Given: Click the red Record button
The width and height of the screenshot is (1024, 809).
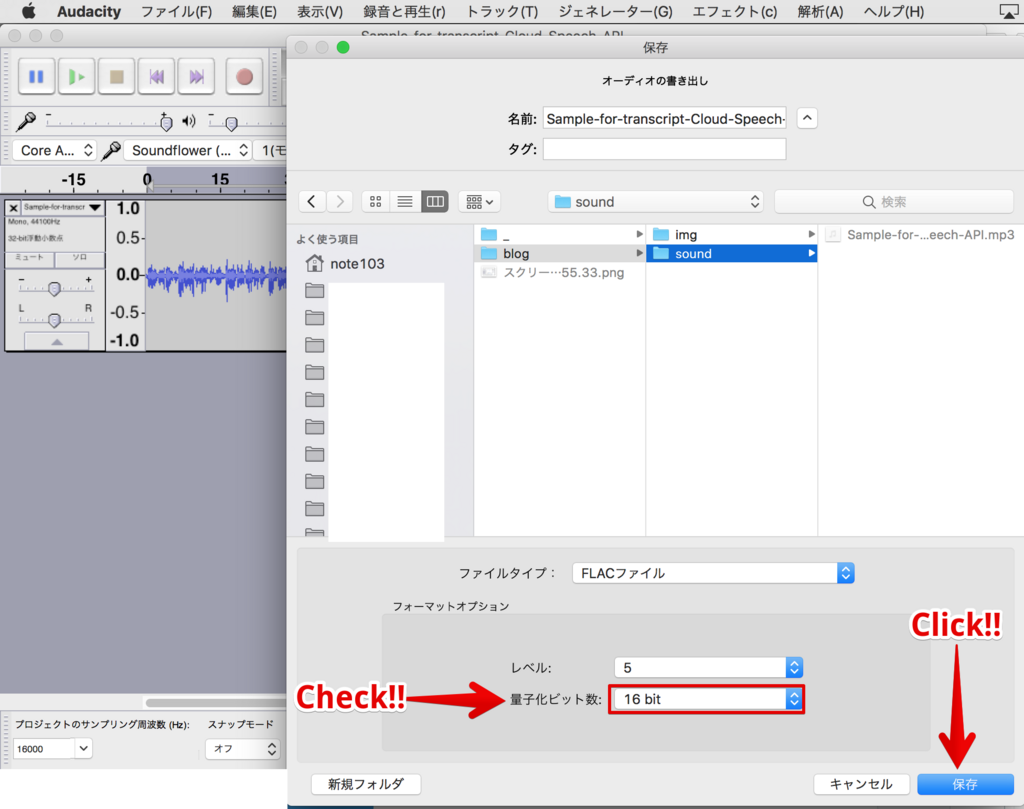Looking at the screenshot, I should pos(244,77).
